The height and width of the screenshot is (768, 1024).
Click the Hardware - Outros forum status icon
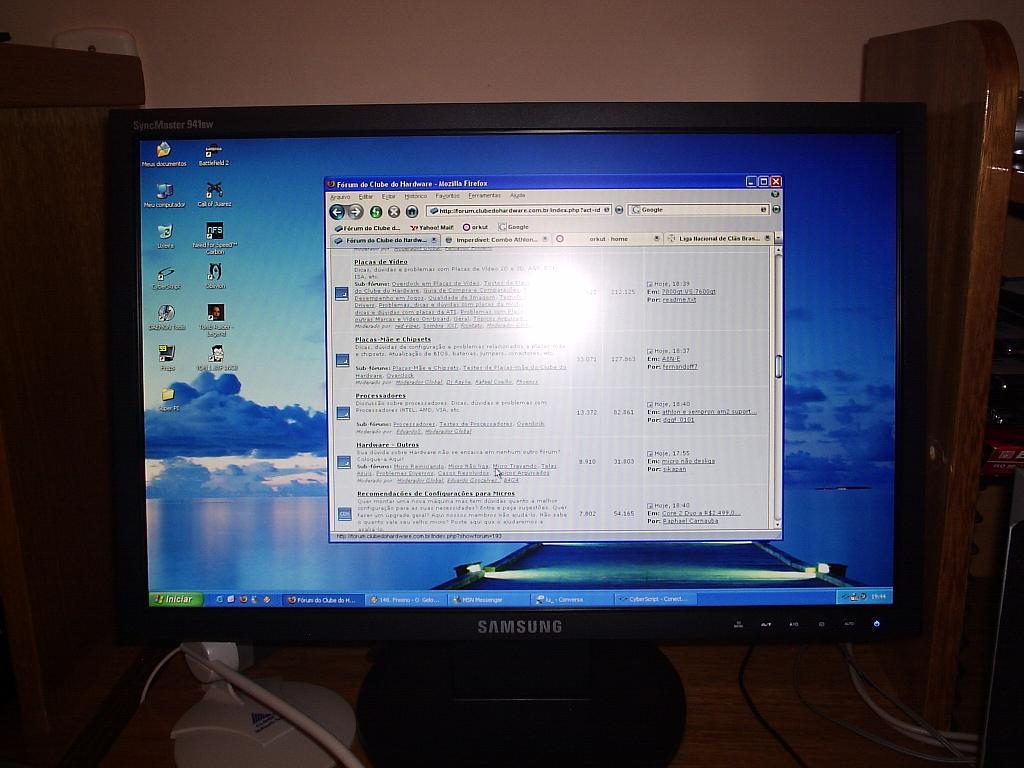coord(344,462)
